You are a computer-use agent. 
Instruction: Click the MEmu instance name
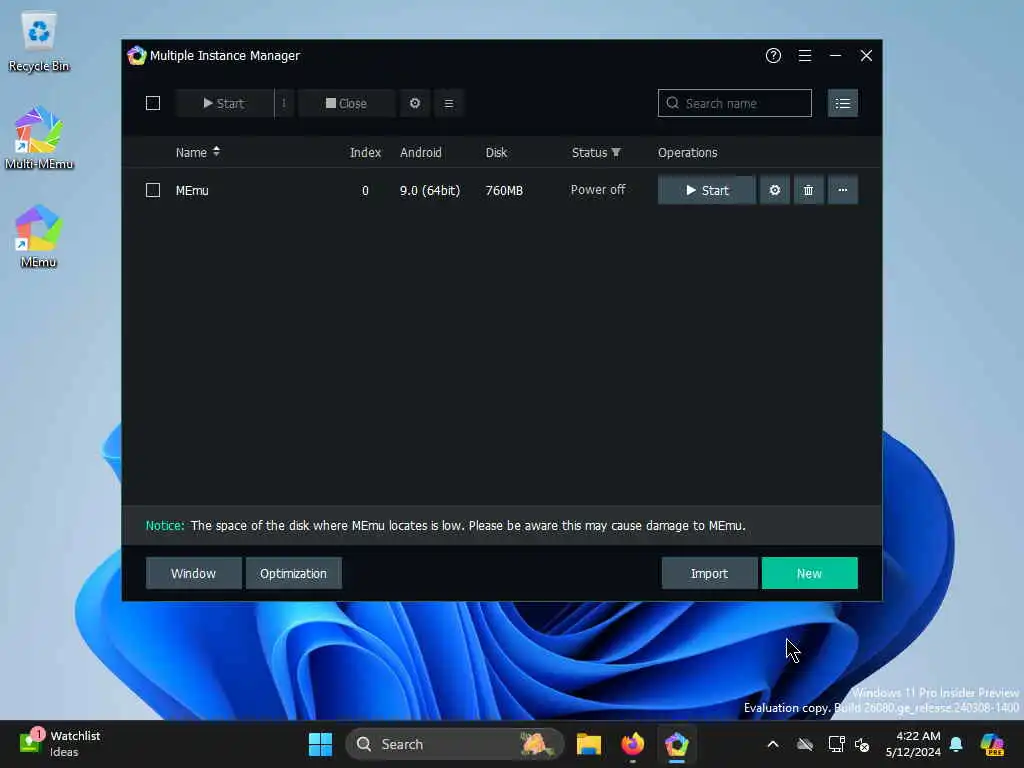(x=192, y=191)
